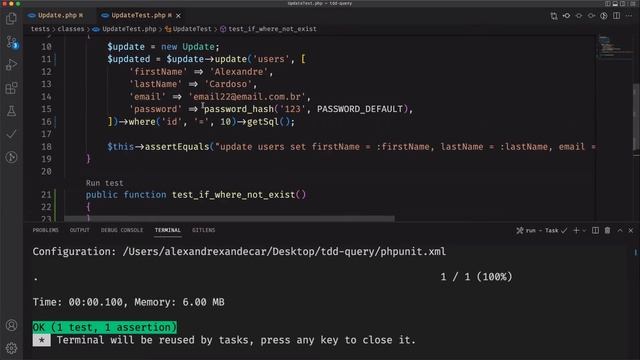Click assertEquals on line 18
The width and height of the screenshot is (640, 360).
(x=177, y=147)
